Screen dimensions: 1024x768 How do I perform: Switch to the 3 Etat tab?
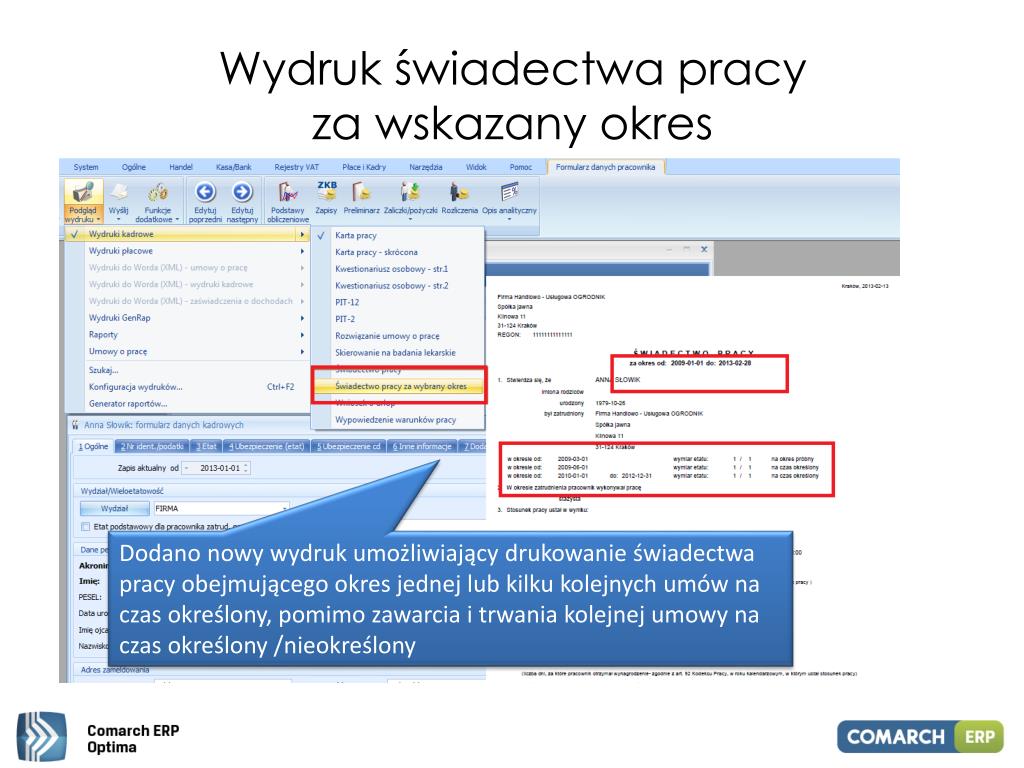pos(206,447)
